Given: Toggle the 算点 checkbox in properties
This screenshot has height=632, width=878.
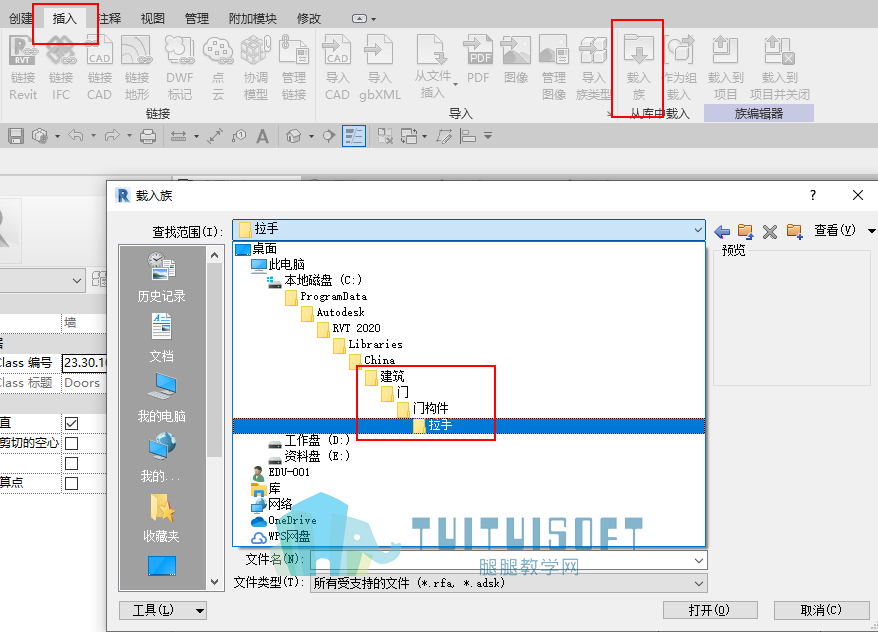Looking at the screenshot, I should [x=71, y=483].
